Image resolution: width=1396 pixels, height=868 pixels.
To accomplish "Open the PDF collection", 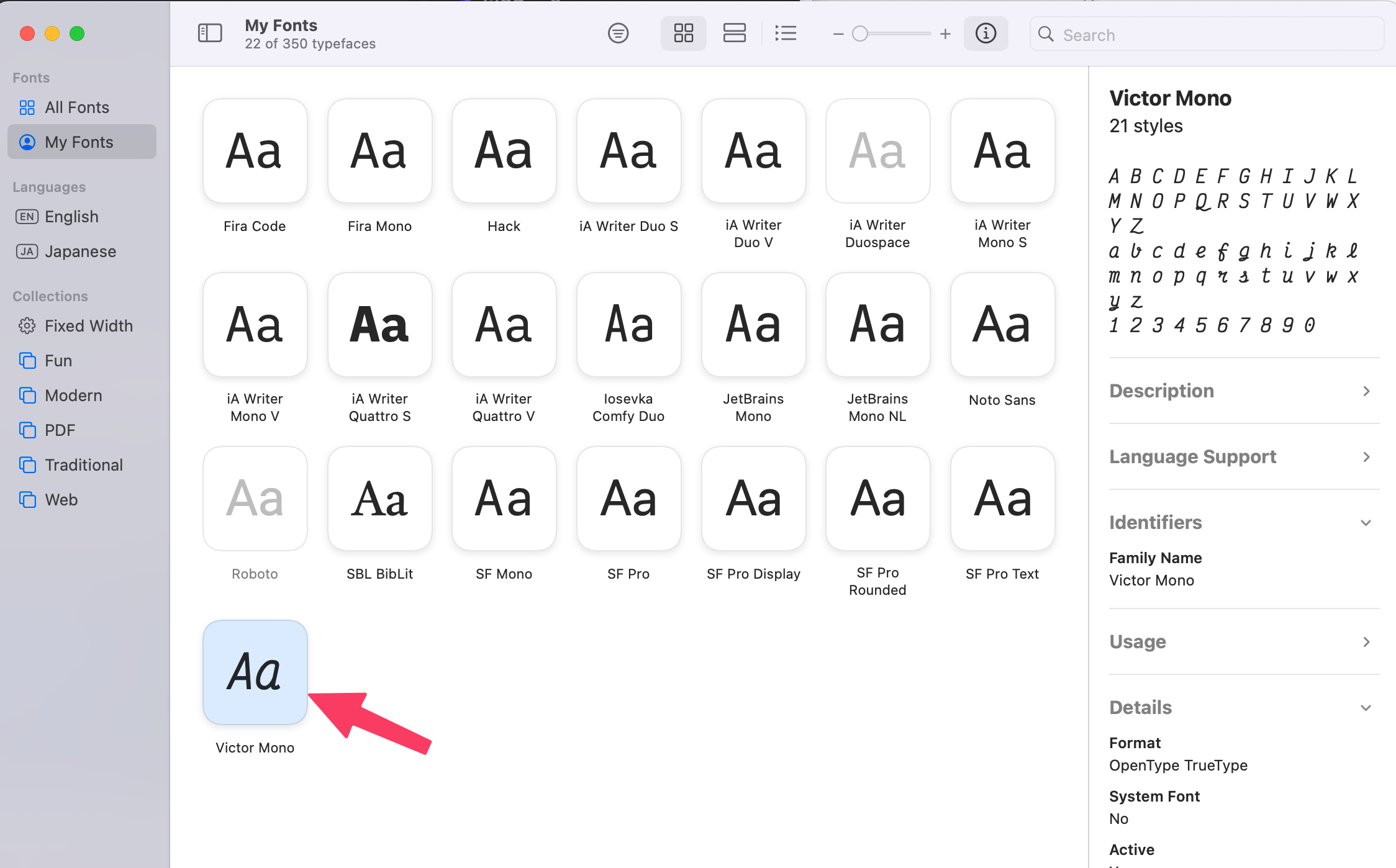I will point(82,430).
